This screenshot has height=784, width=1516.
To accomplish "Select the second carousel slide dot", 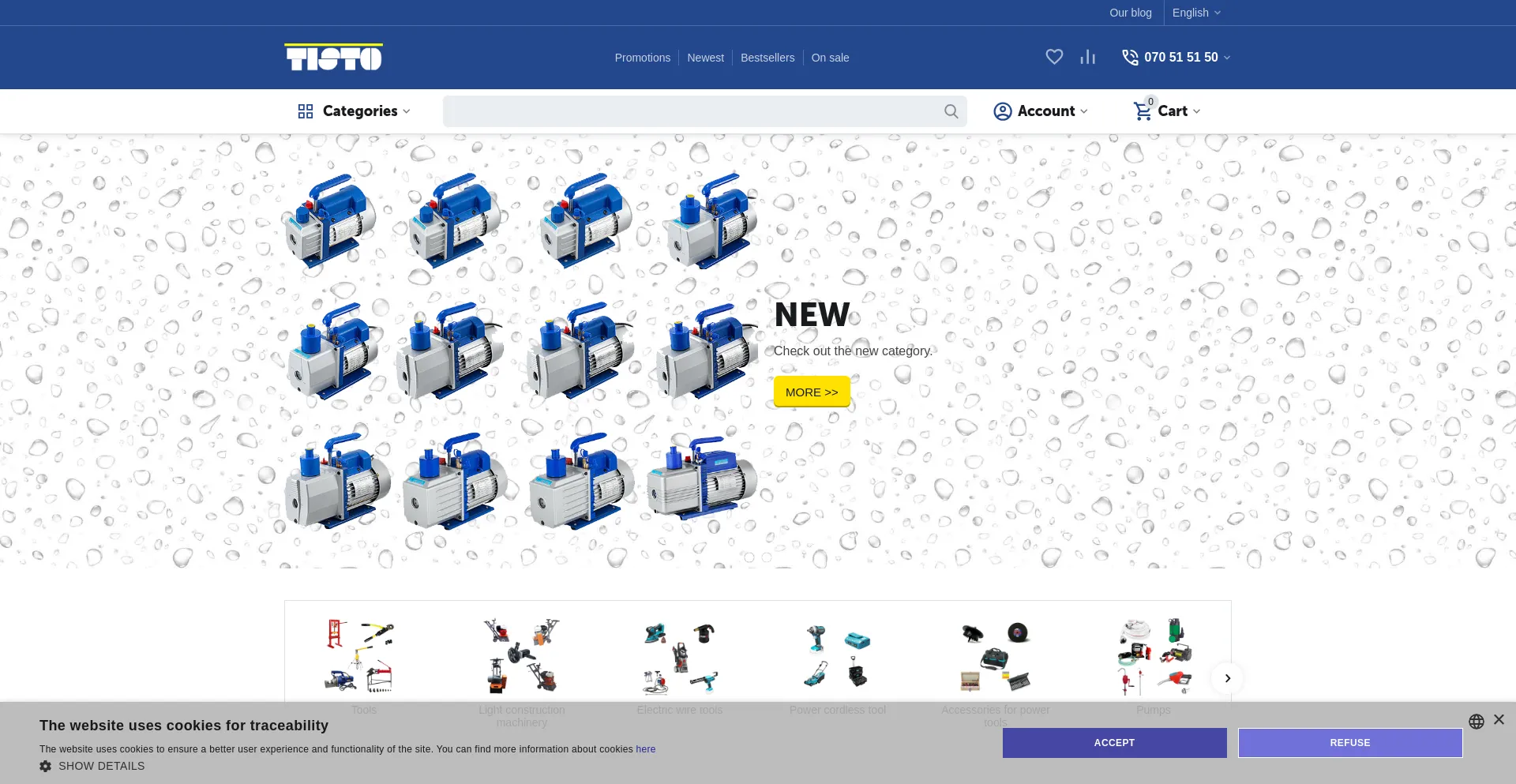I will coord(767,557).
